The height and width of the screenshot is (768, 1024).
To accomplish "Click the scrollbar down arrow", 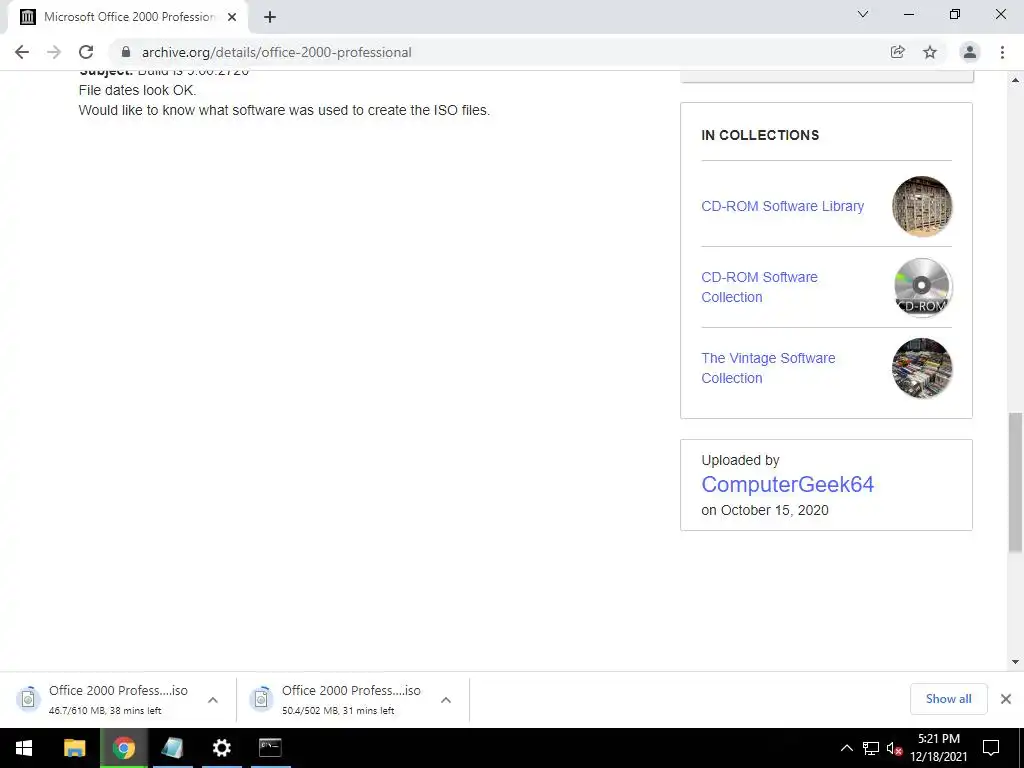I will pos(1016,662).
